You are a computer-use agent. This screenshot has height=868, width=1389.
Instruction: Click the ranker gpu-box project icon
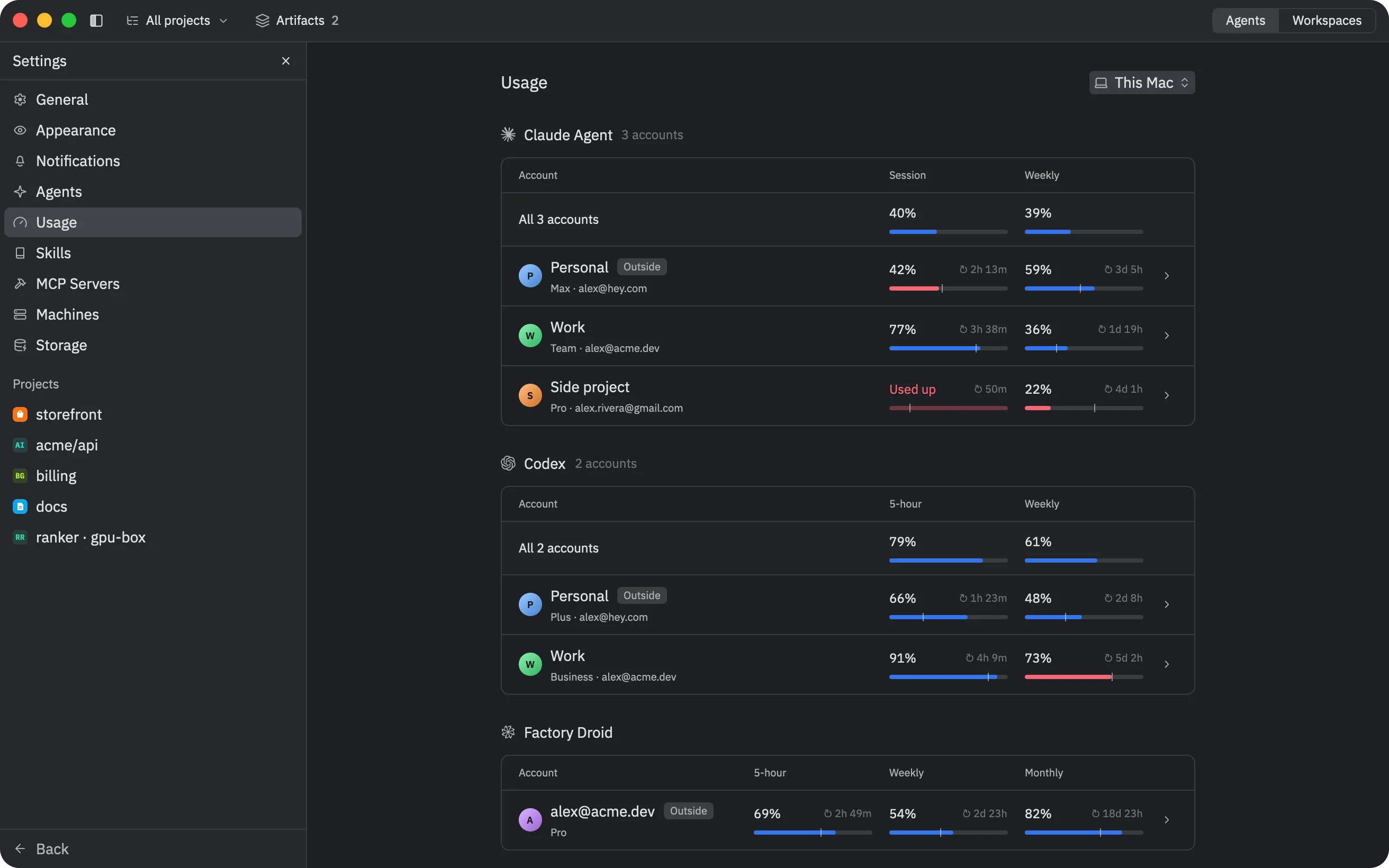click(x=20, y=537)
